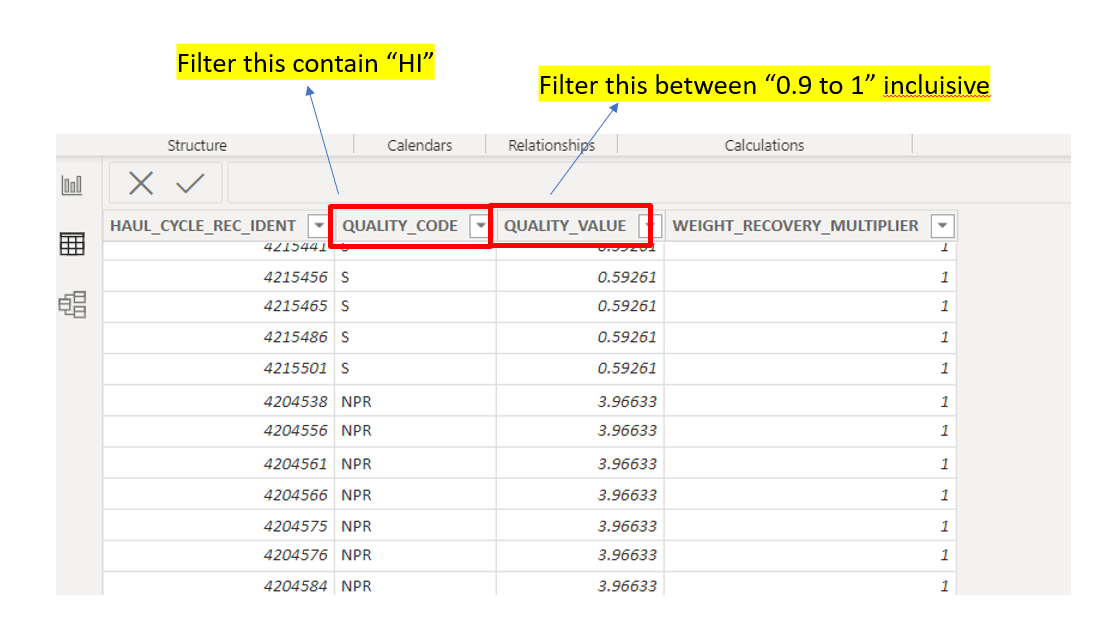Viewport: 1102px width, 640px height.
Task: Commit formula with checkmark icon
Action: point(190,183)
